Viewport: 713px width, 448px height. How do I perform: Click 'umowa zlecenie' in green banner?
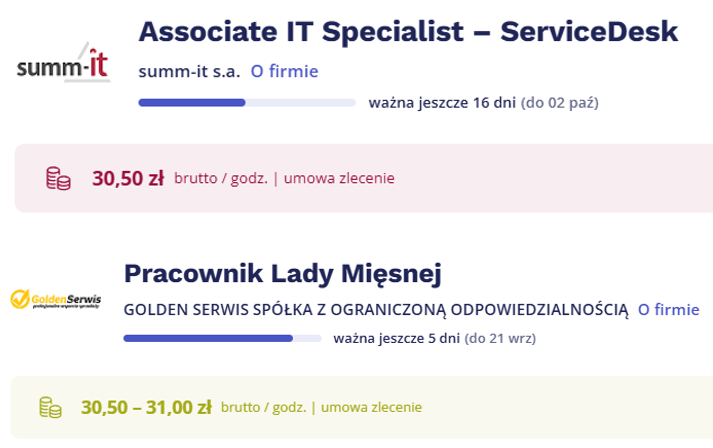click(372, 407)
